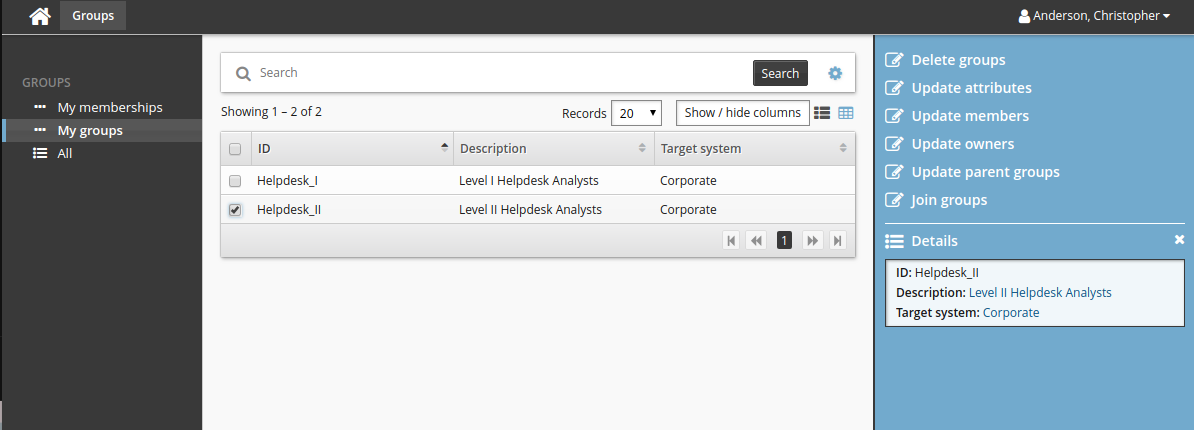The height and width of the screenshot is (430, 1194).
Task: Switch to table grid view icon
Action: tap(846, 113)
